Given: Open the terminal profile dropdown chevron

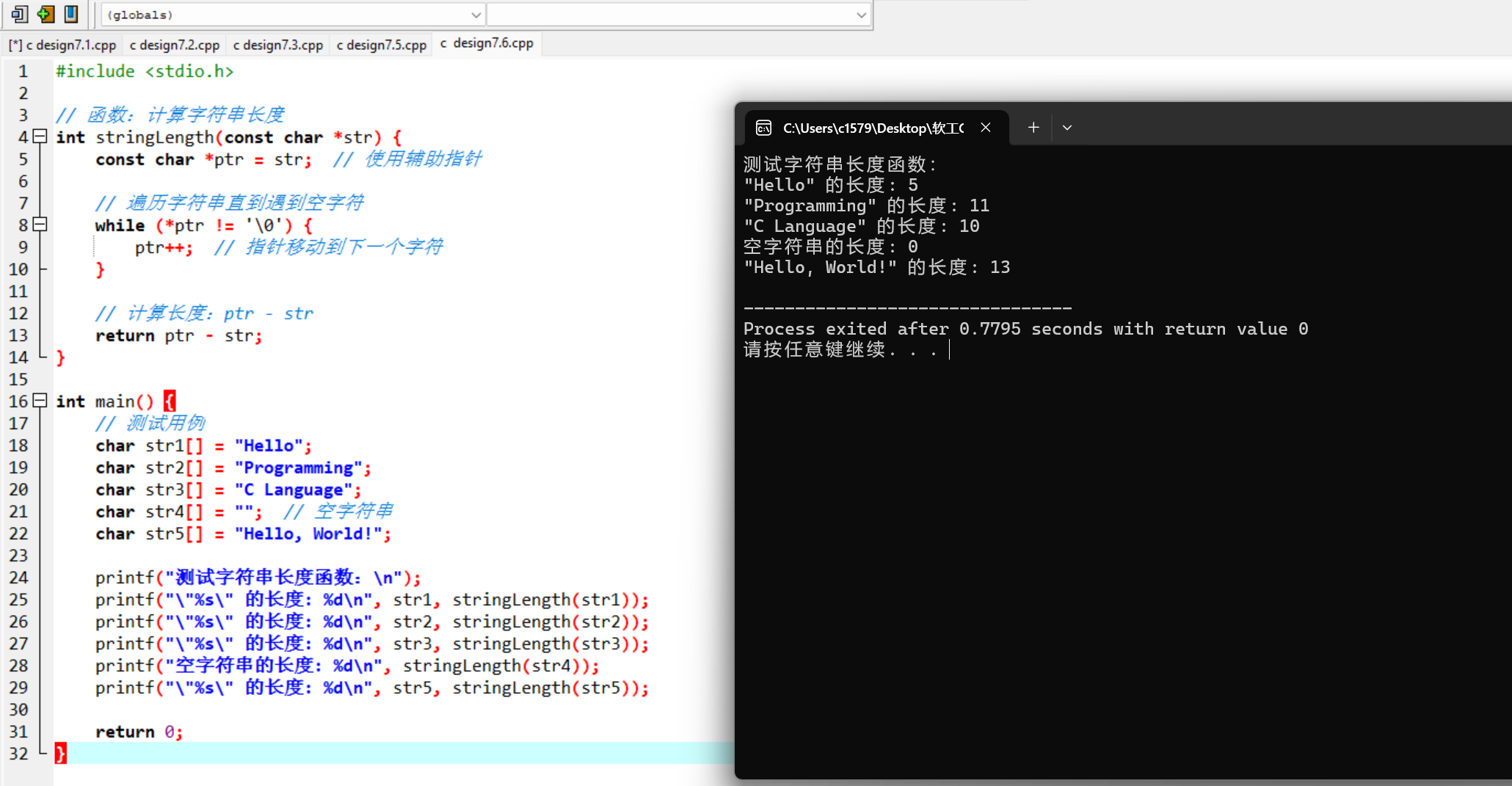Looking at the screenshot, I should 1067,128.
